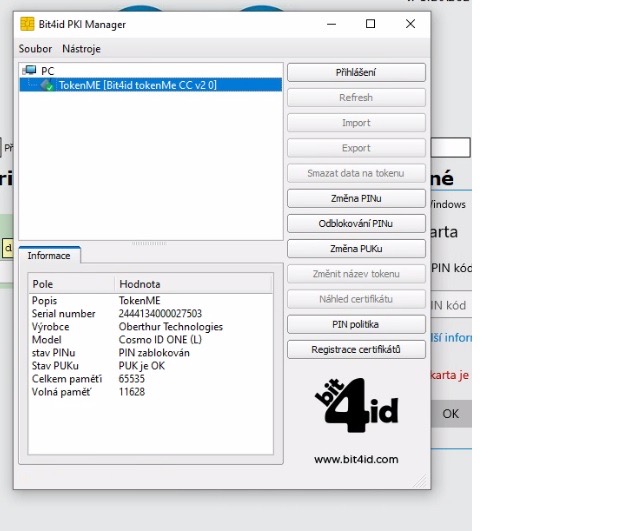Collapse the PC tree node

tap(22, 71)
